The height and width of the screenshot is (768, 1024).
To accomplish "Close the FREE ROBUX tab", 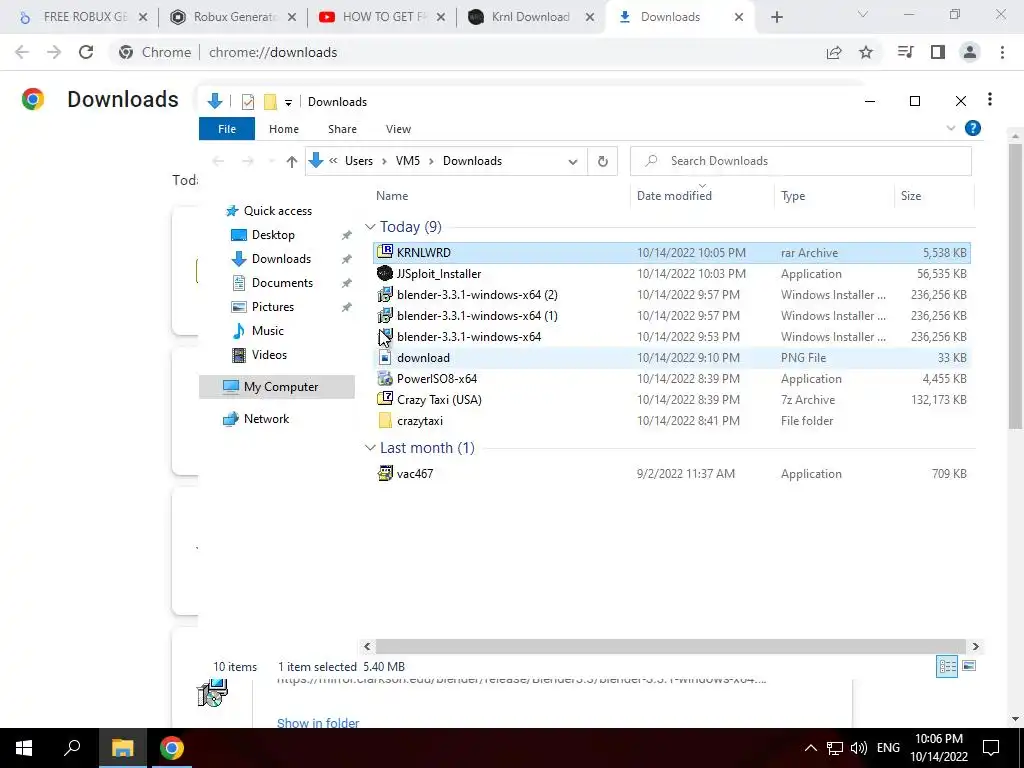I will coord(143,18).
